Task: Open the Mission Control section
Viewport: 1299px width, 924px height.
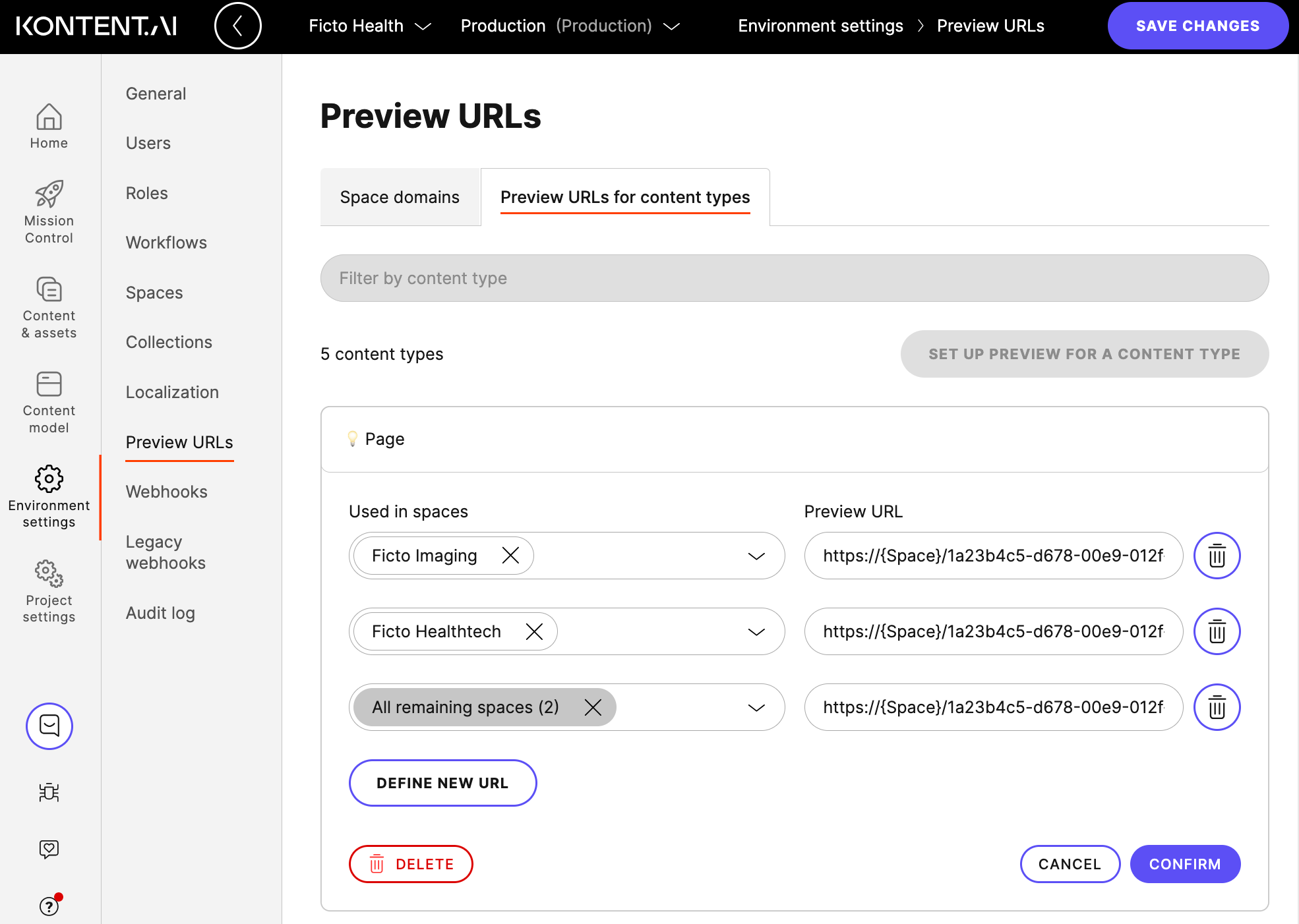Action: [49, 211]
